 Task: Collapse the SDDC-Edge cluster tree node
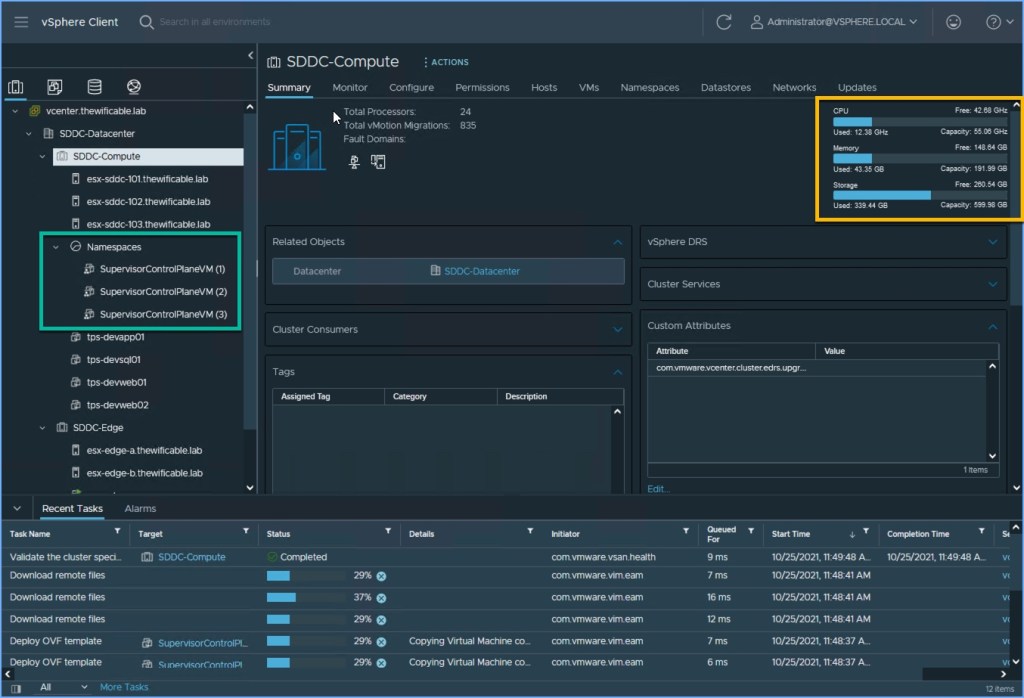click(x=42, y=428)
